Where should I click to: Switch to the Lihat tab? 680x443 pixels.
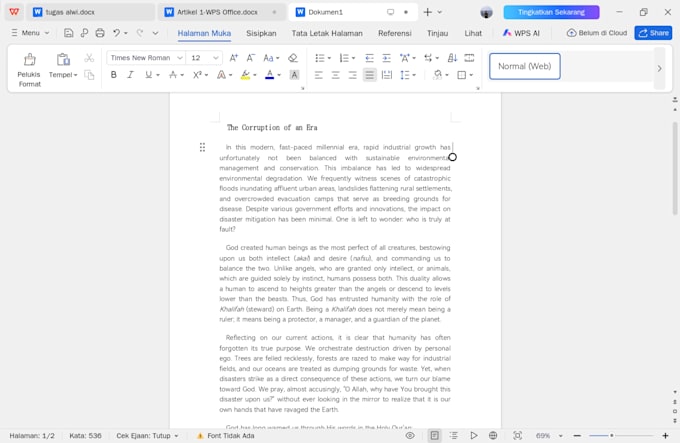pyautogui.click(x=473, y=33)
